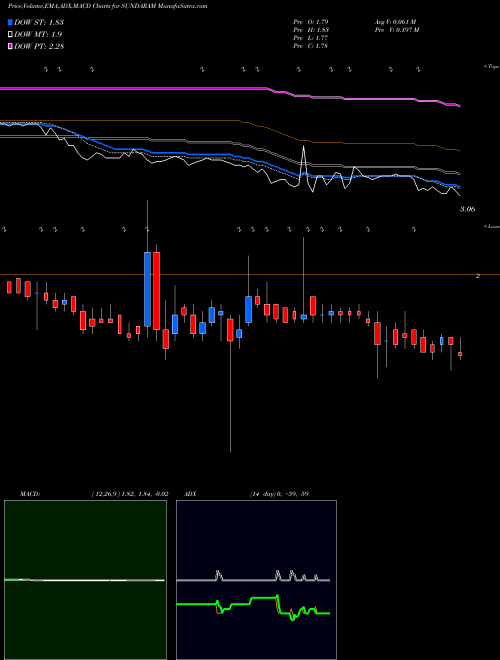Click the '<Lows' marker label
The image size is (500, 660).
[492, 226]
